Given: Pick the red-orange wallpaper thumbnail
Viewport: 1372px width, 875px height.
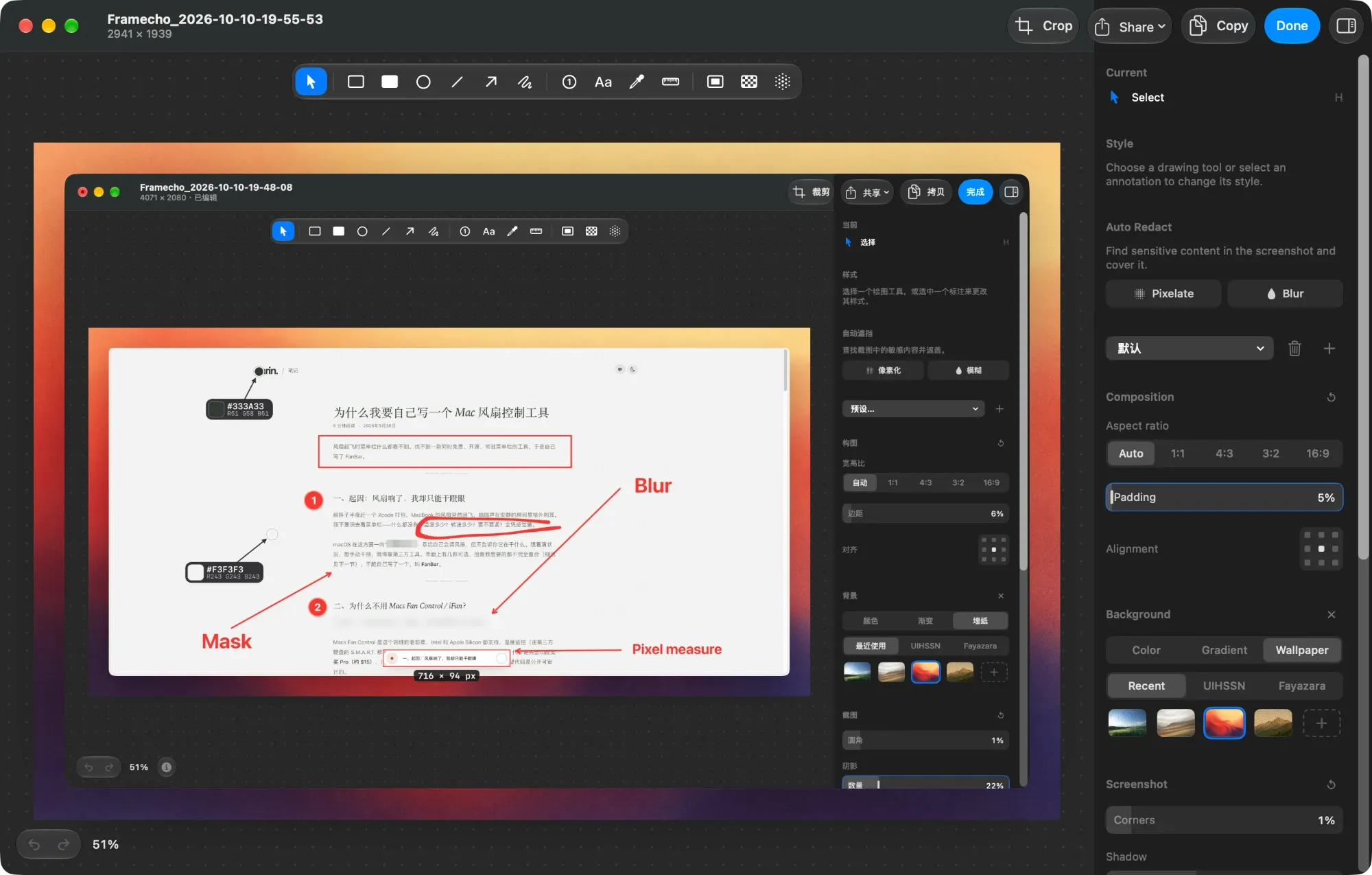Looking at the screenshot, I should click(1224, 723).
